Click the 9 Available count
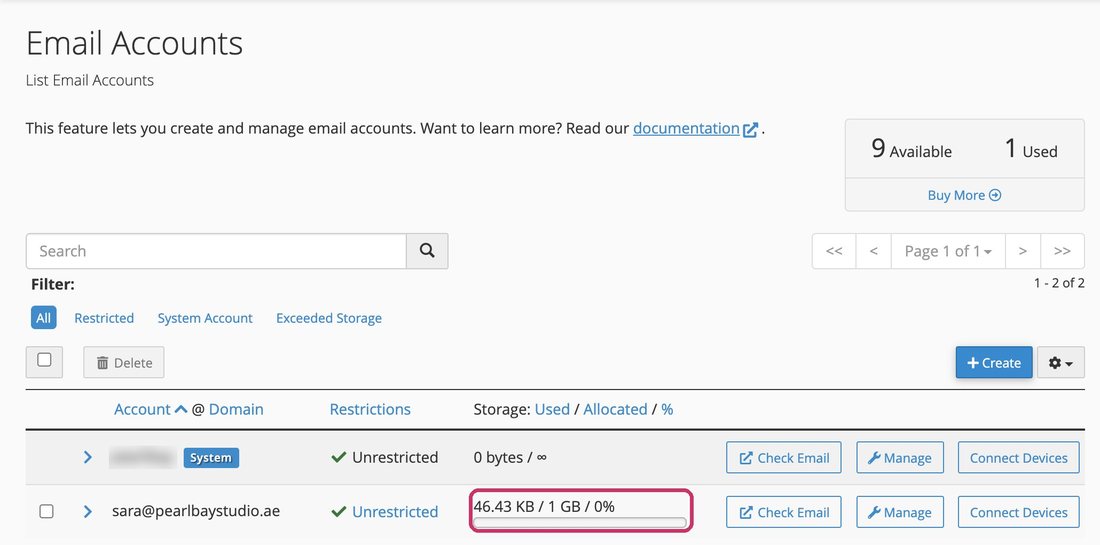This screenshot has width=1100, height=545. 911,149
